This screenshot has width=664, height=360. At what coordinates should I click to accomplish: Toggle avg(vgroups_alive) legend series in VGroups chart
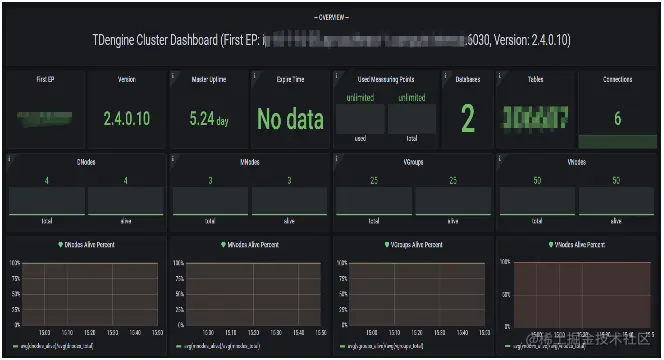[386, 346]
